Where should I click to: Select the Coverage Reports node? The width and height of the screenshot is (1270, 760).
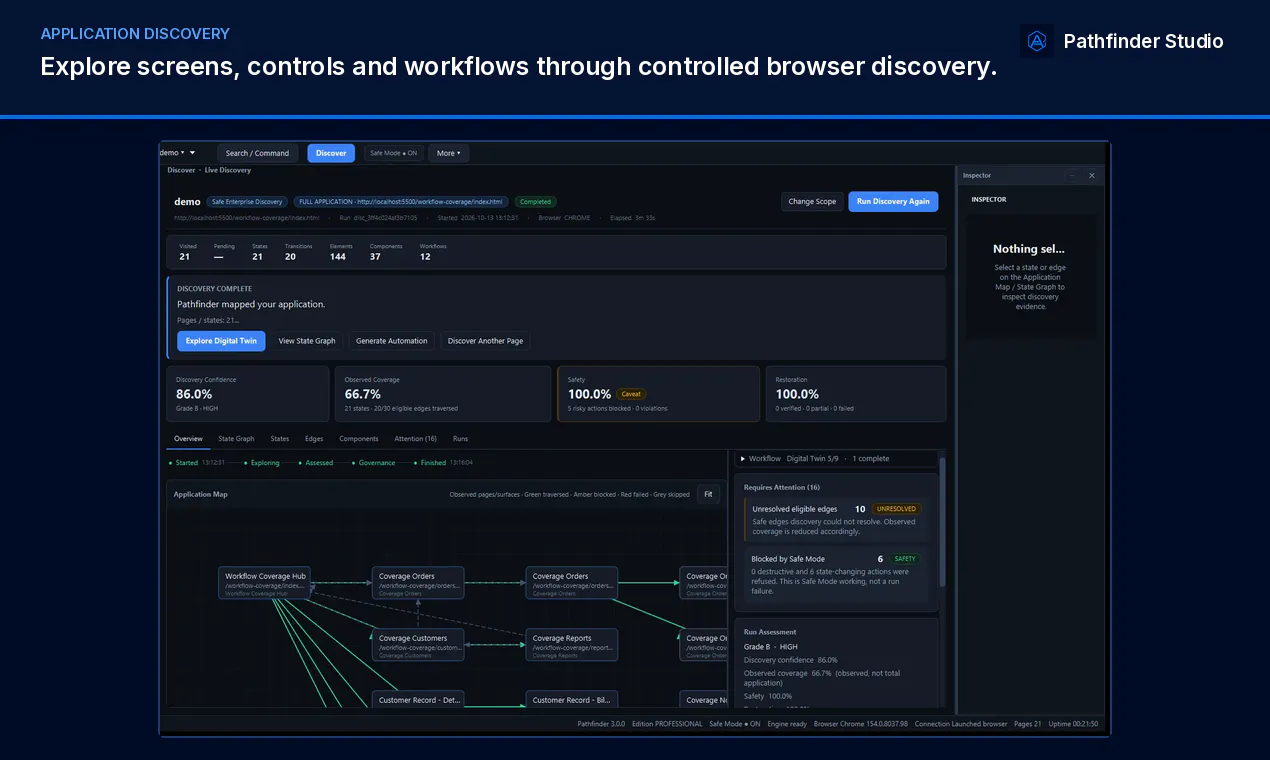(x=572, y=645)
